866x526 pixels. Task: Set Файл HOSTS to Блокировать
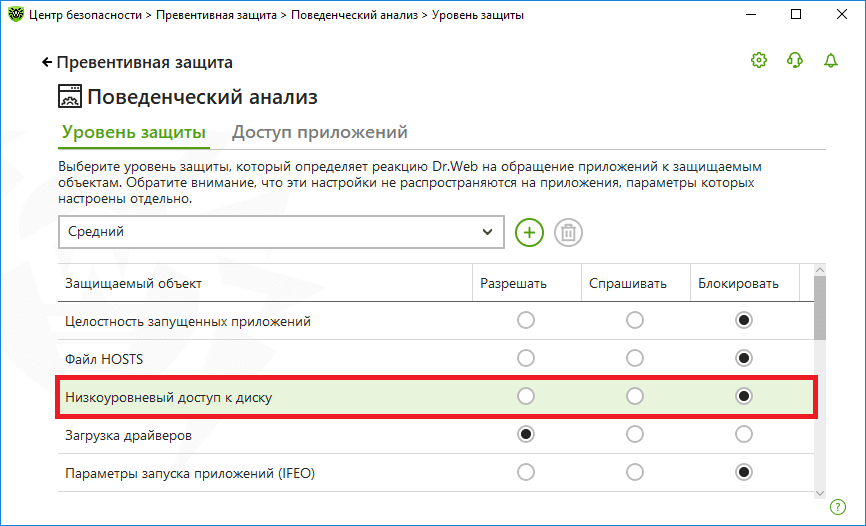[x=744, y=359]
